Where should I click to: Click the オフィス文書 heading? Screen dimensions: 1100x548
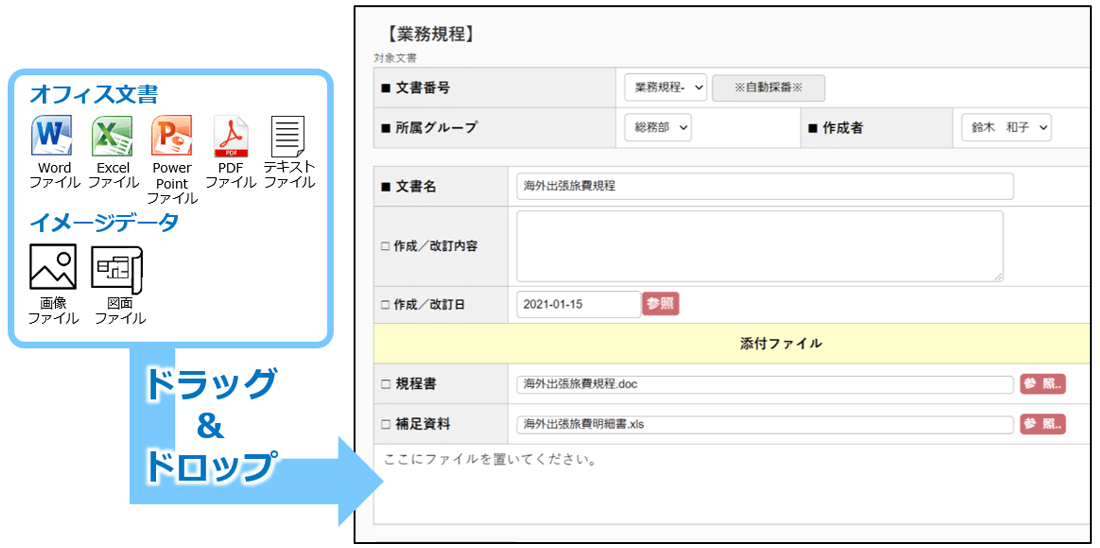[x=93, y=93]
